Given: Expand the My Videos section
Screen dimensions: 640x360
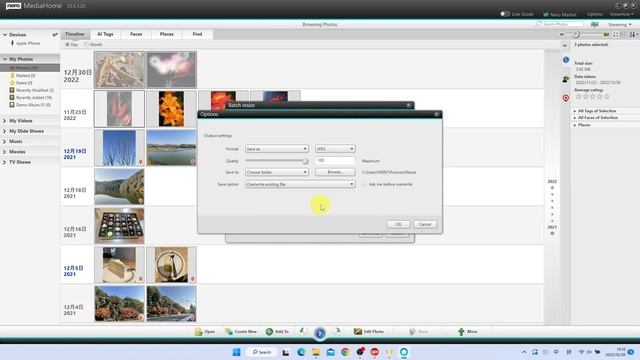Looking at the screenshot, I should (x=4, y=121).
